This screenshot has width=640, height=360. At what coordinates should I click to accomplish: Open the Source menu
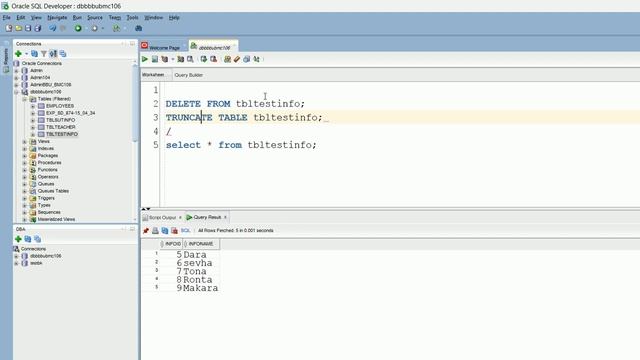95,18
